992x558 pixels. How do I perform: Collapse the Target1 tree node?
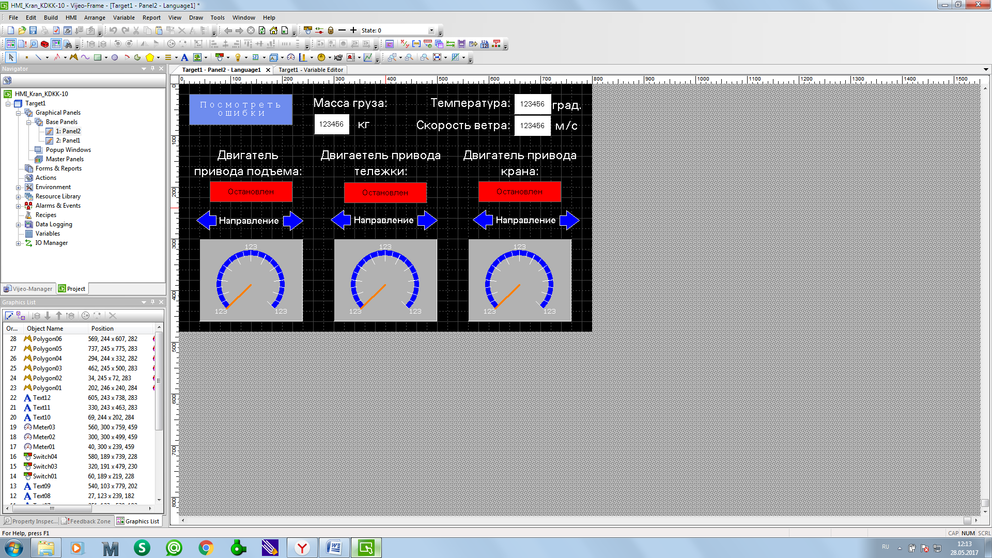point(8,103)
